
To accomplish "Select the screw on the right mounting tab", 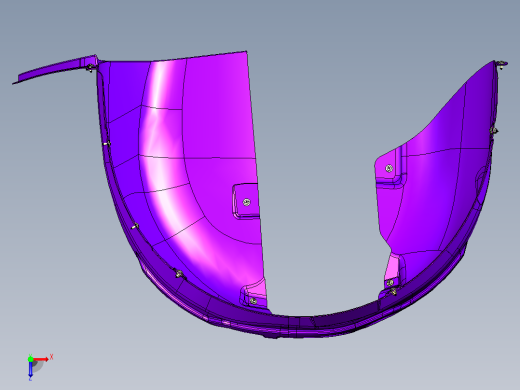I will pos(389,168).
